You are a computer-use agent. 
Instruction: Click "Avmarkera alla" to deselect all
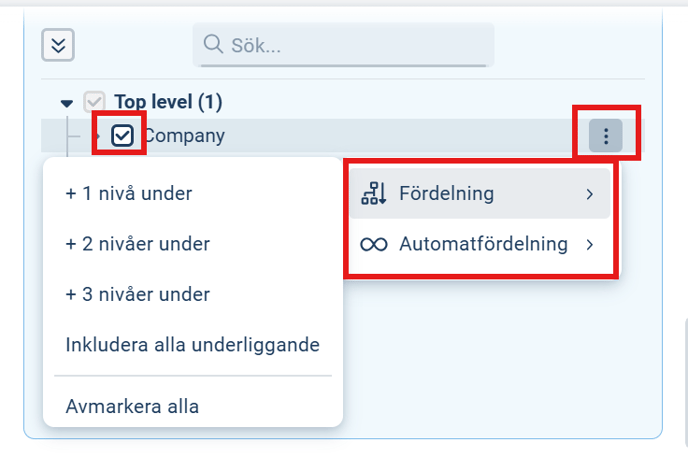[132, 407]
